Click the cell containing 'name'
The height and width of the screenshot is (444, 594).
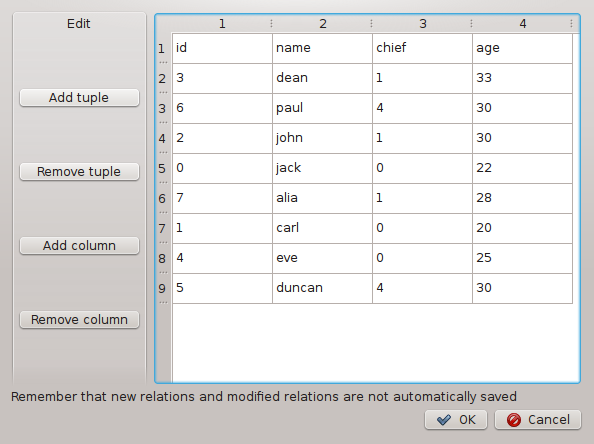322,48
